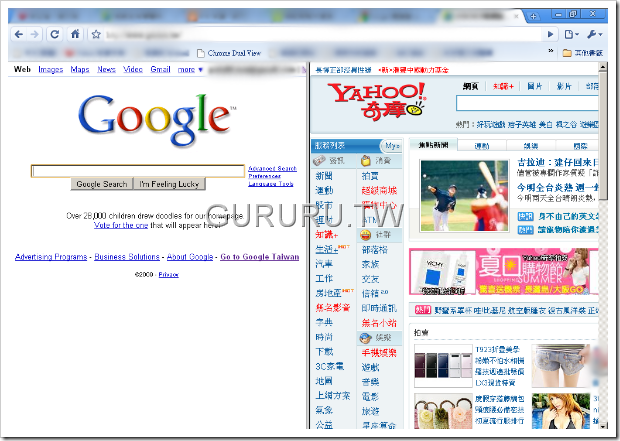The width and height of the screenshot is (620, 441).
Task: Click the capped face header 娛樂 in sidebar
Action: (376, 338)
